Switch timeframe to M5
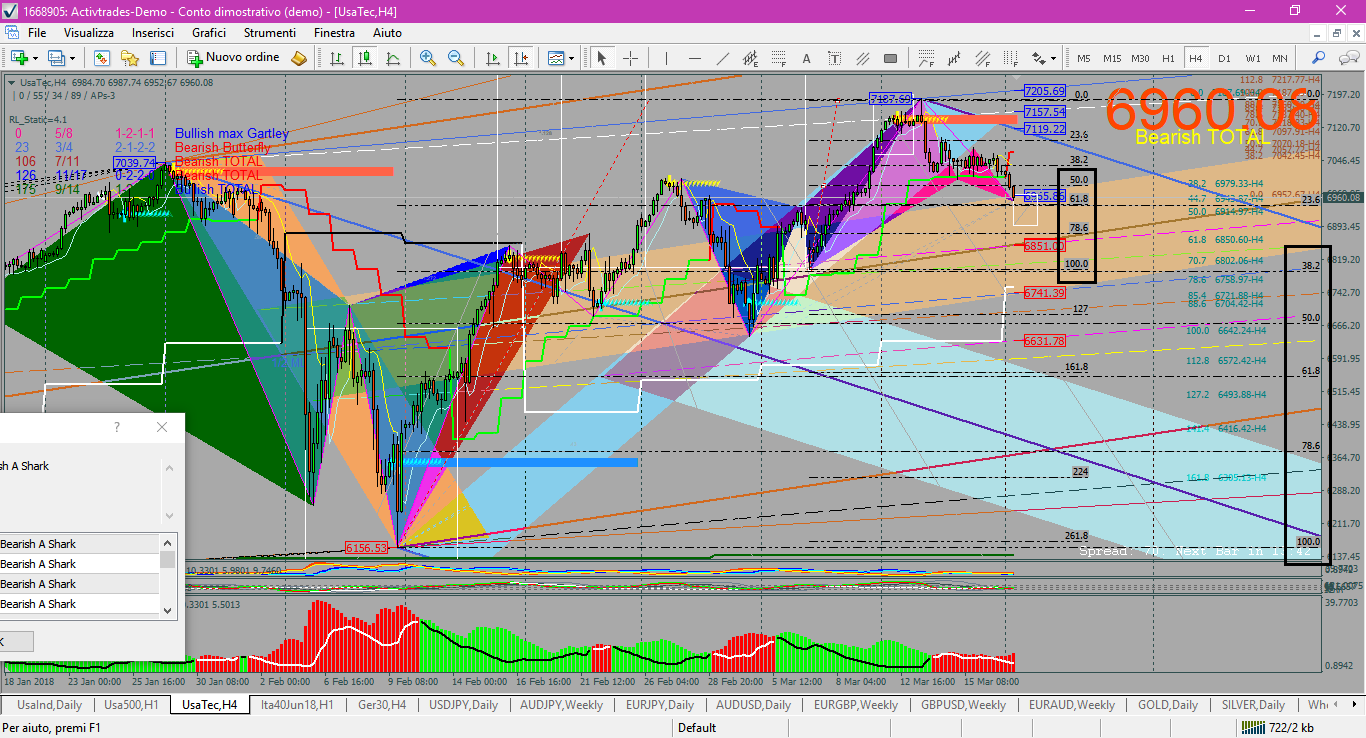1366x738 pixels. point(1083,58)
